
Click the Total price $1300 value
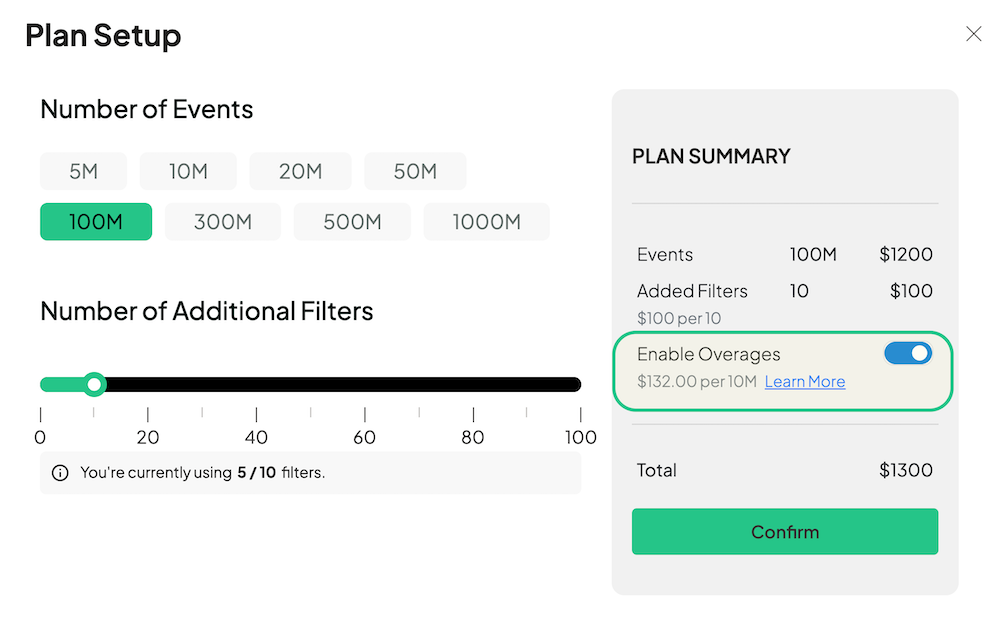[905, 470]
